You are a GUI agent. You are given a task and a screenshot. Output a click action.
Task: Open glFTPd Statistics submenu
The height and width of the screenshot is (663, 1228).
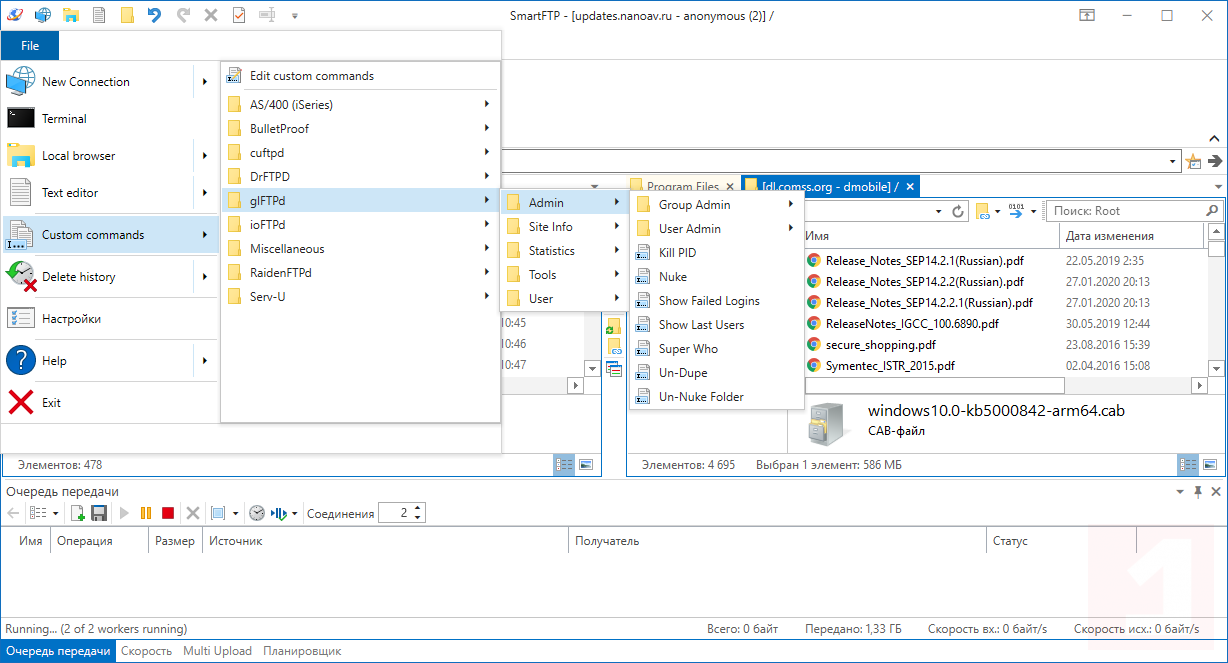564,251
